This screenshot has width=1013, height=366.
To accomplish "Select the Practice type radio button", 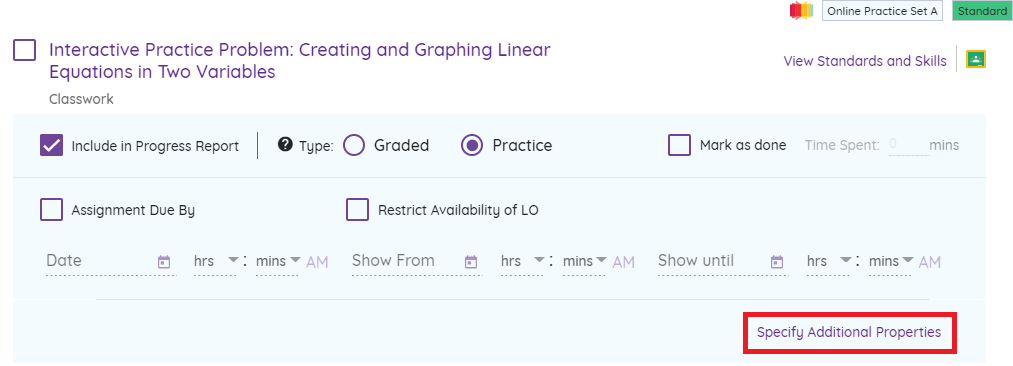I will (x=472, y=145).
